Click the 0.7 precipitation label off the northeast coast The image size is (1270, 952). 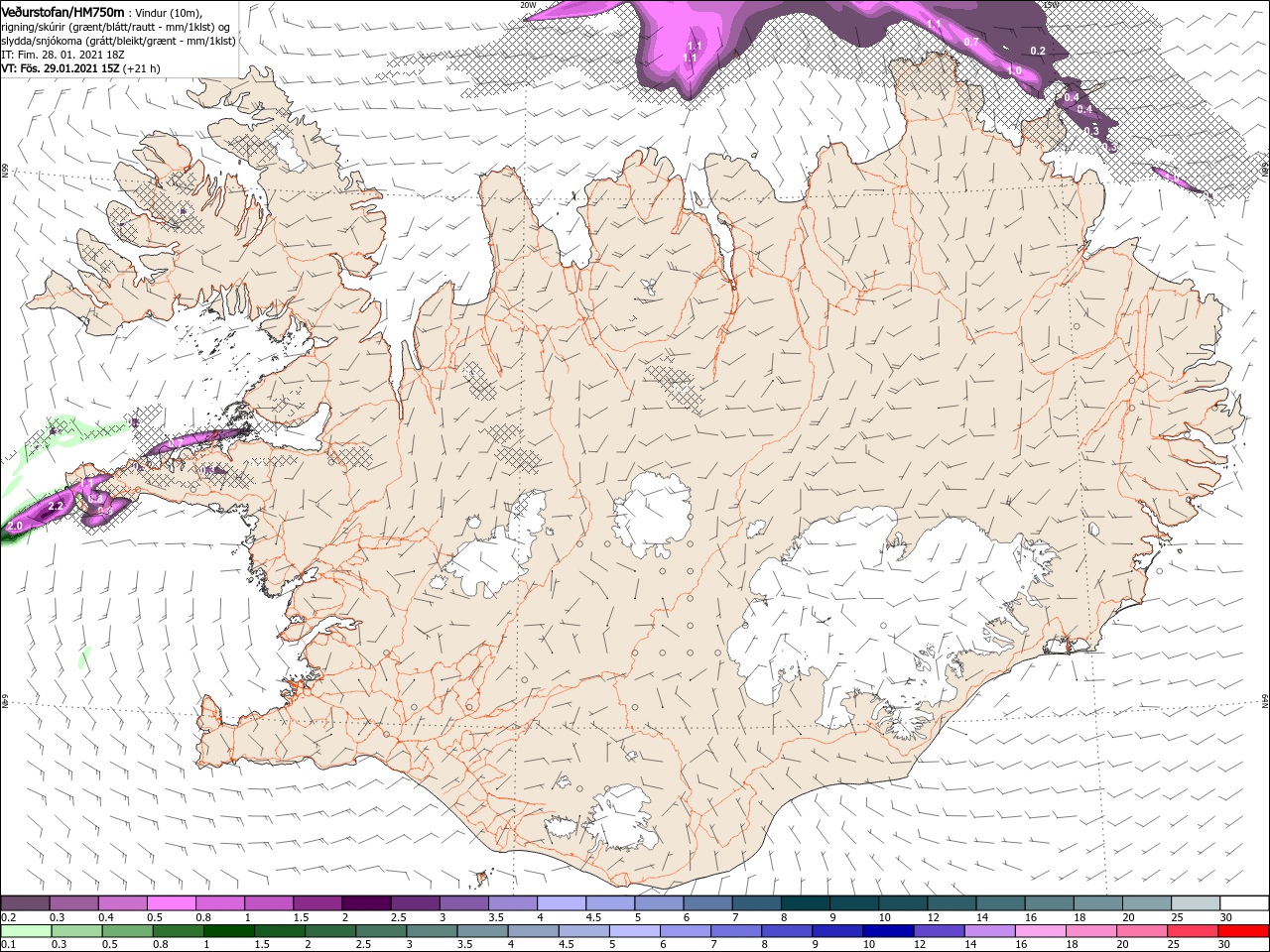(x=971, y=42)
